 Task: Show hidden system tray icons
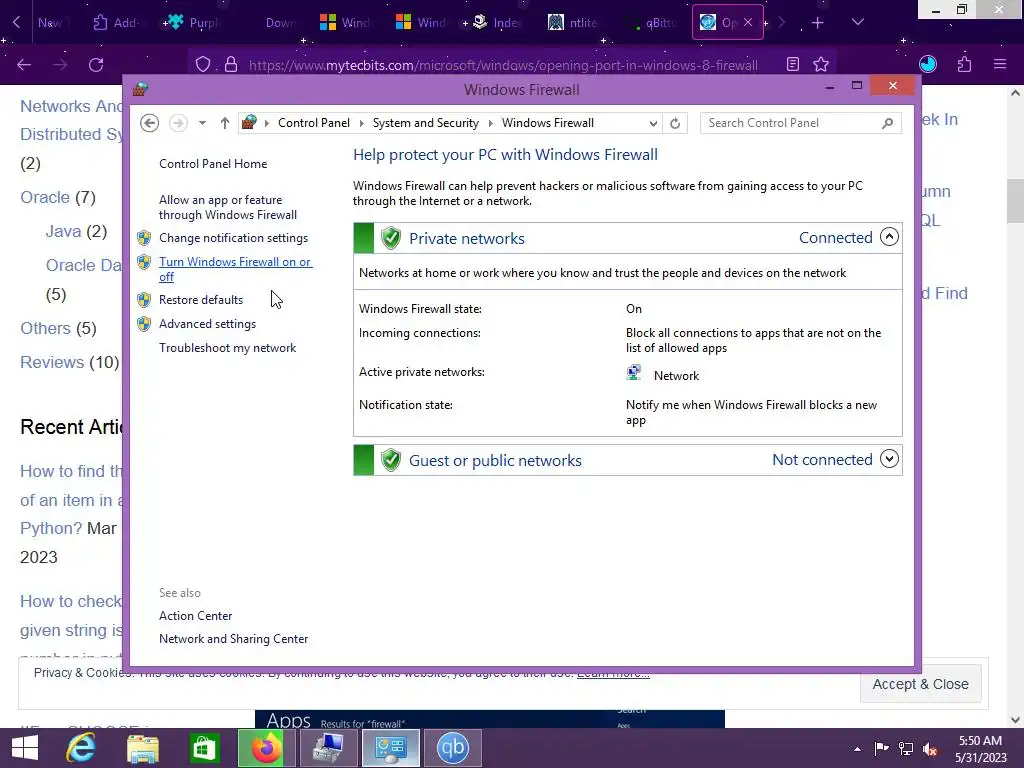[x=857, y=748]
